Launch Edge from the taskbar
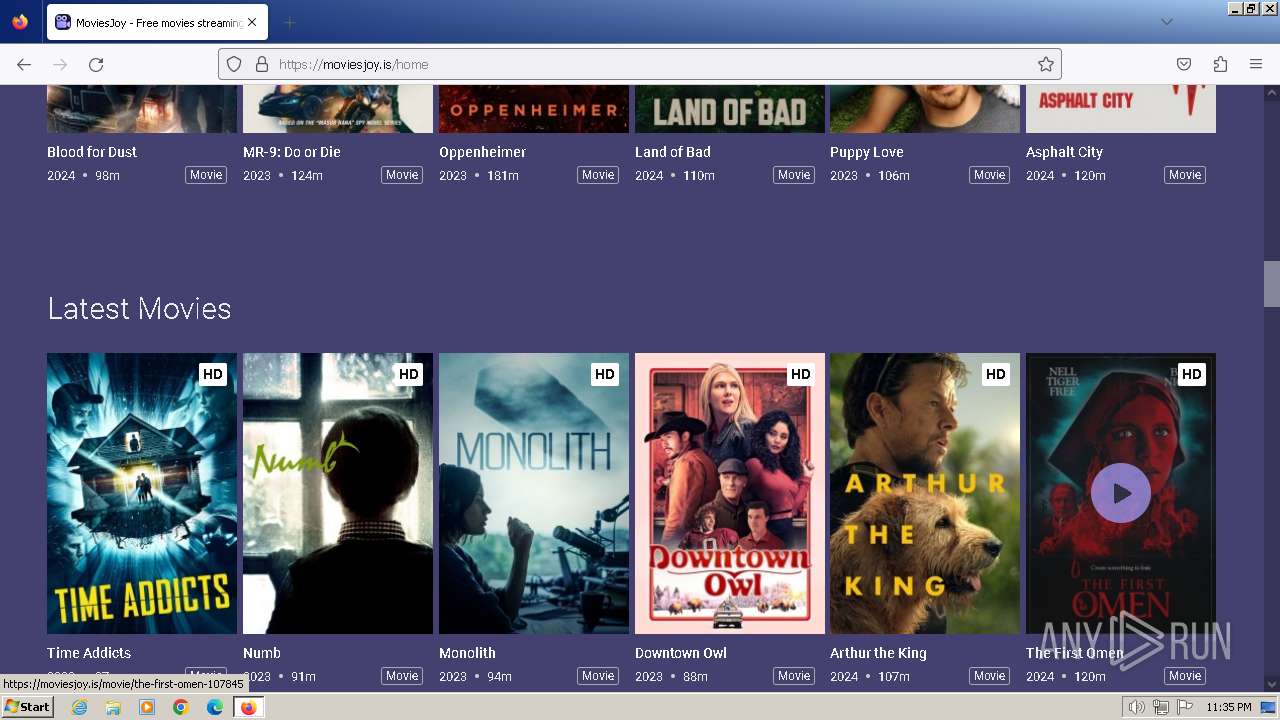 [215, 707]
